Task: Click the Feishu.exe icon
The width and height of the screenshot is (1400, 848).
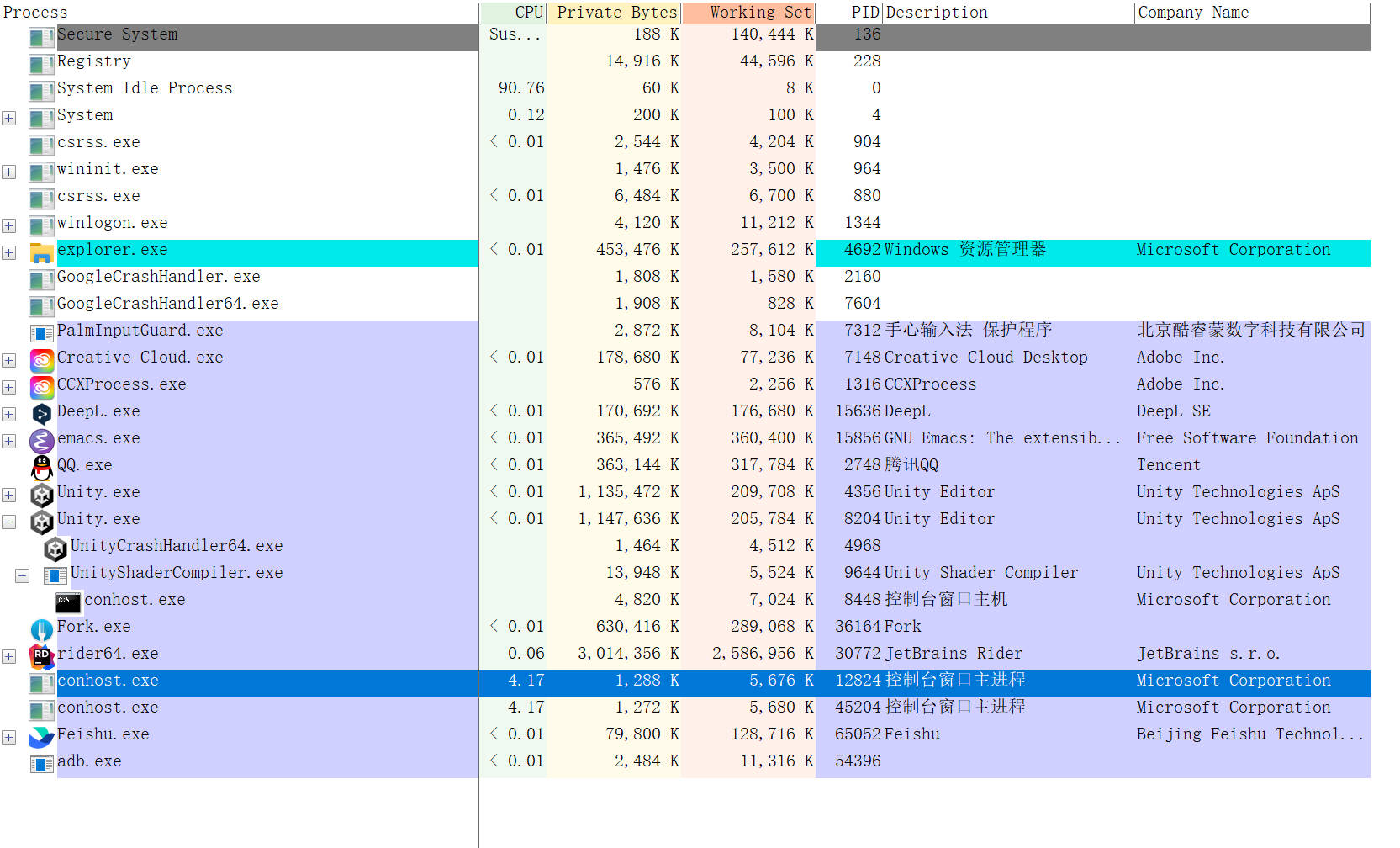Action: coord(41,736)
